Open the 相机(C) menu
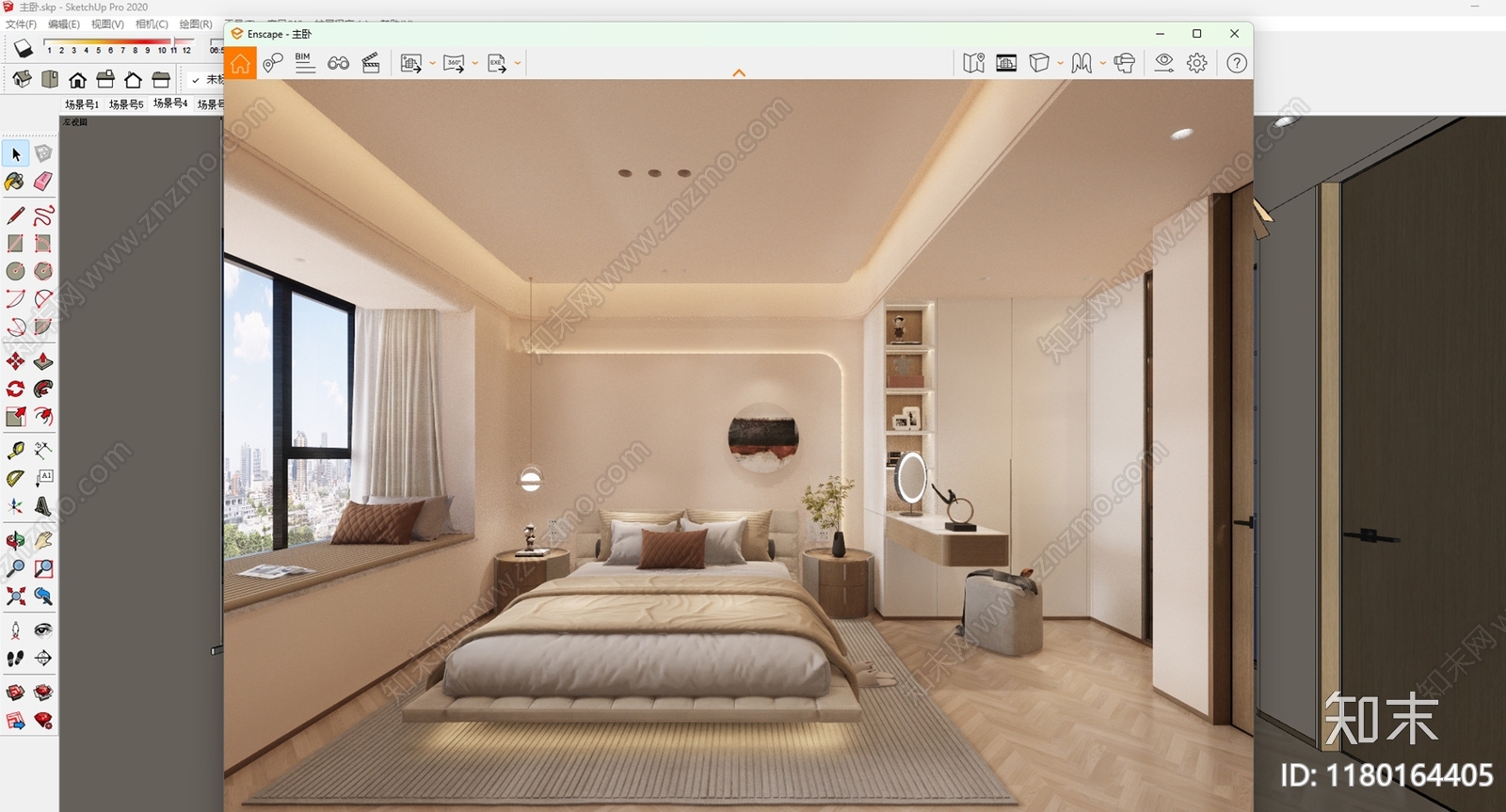1506x812 pixels. 152,24
